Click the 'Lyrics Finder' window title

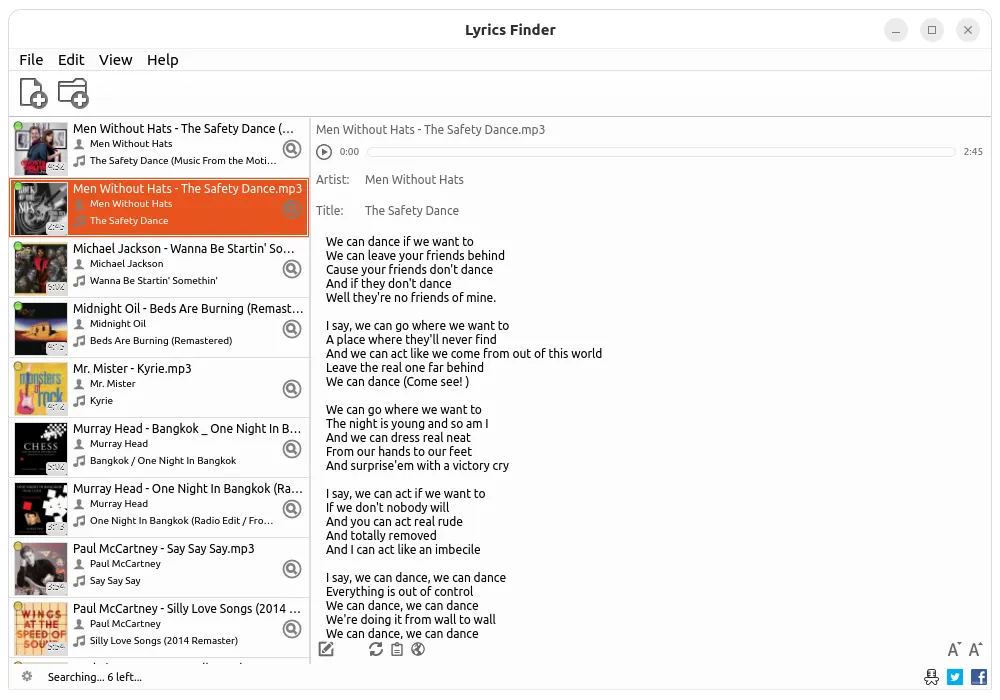tap(510, 30)
